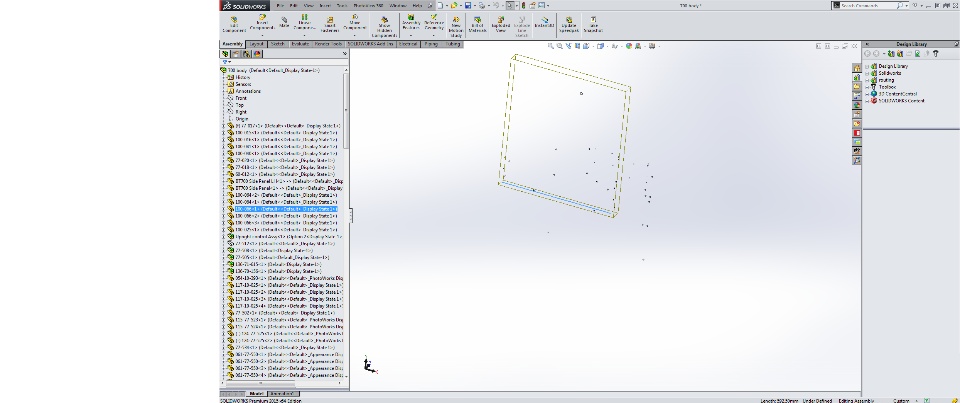Open dropdown under Insert Components
This screenshot has width=960, height=403.
pyautogui.click(x=261, y=36)
